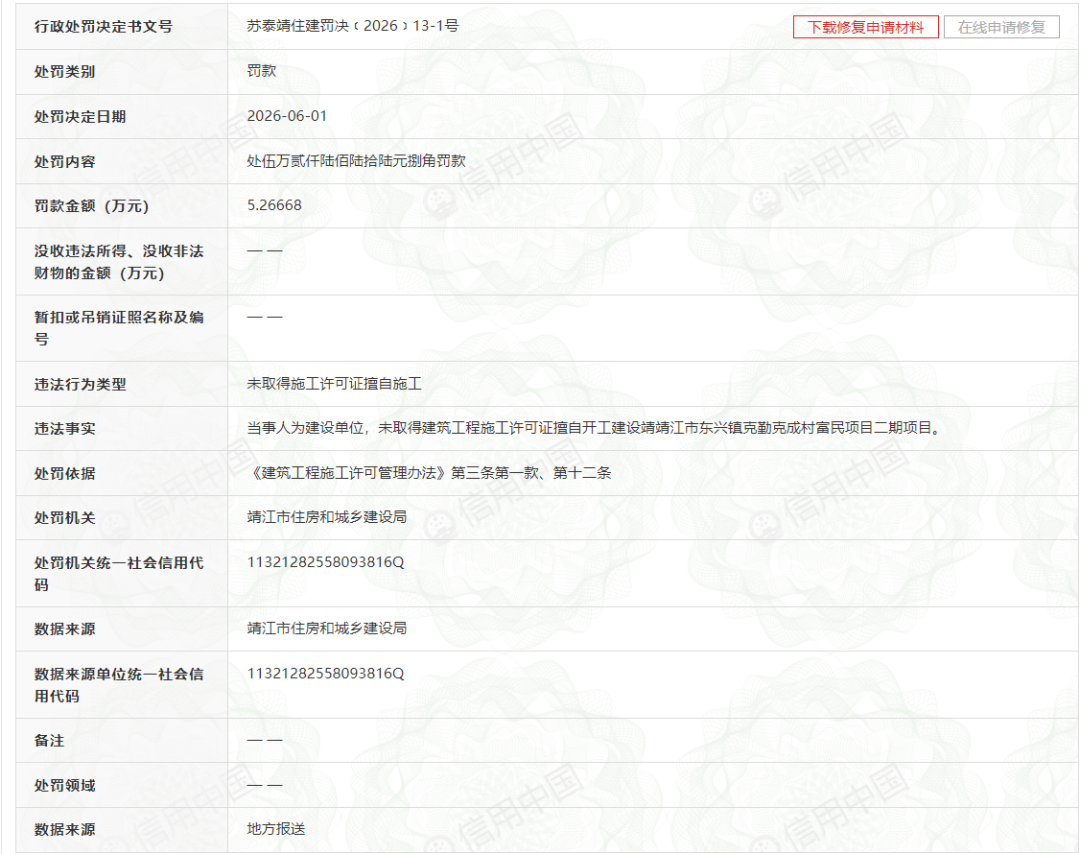Select the text 未取得施工许可证擅自施工

(x=334, y=384)
